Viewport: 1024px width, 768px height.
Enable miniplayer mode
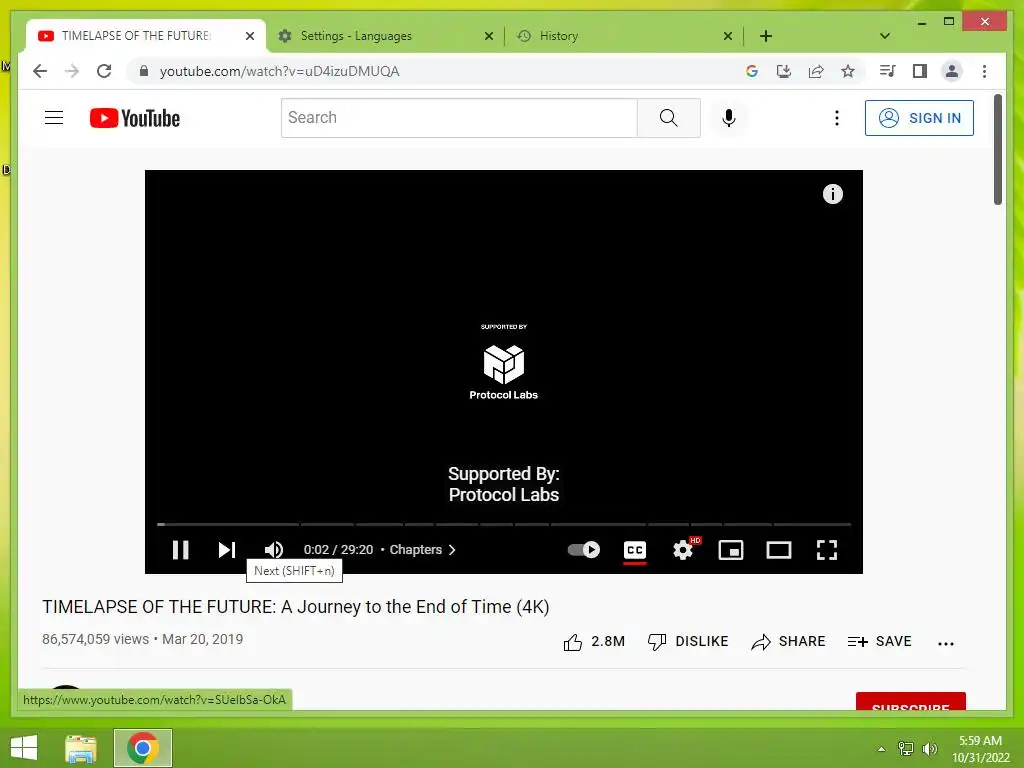[x=731, y=550]
